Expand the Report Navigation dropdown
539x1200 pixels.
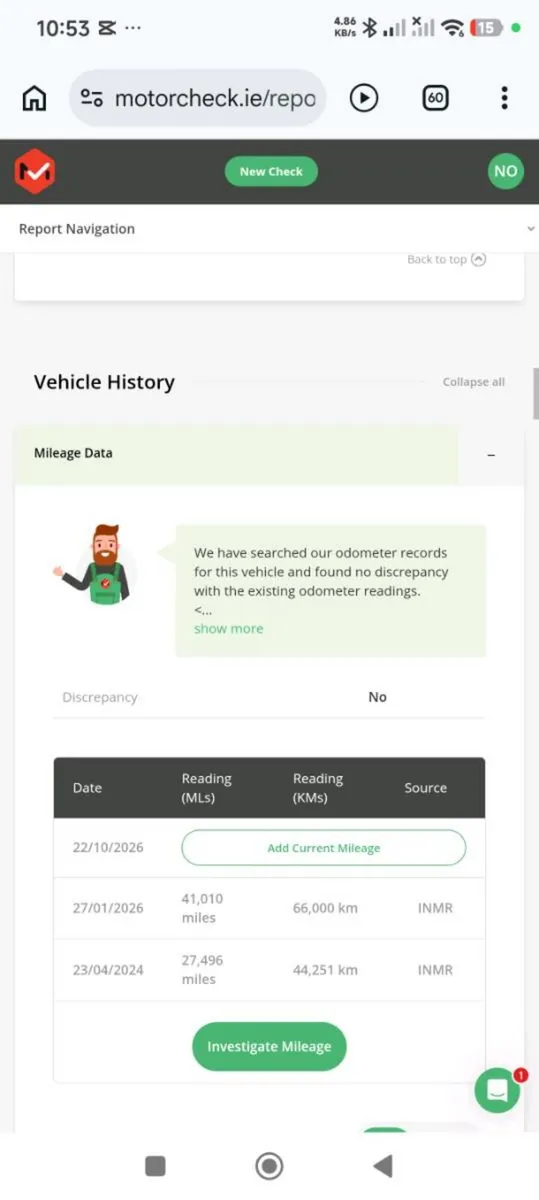(269, 229)
